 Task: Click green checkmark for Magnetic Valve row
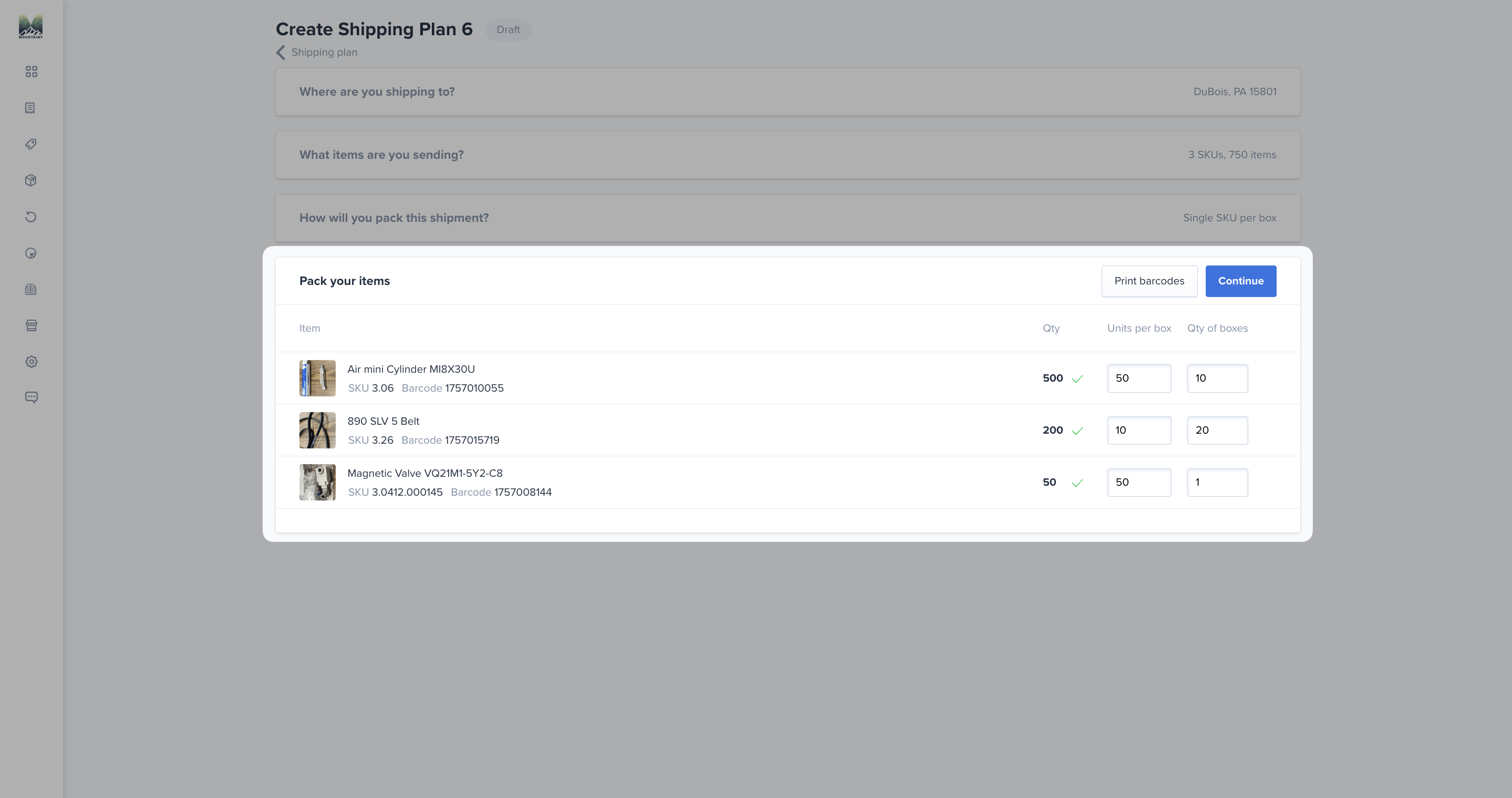coord(1077,483)
